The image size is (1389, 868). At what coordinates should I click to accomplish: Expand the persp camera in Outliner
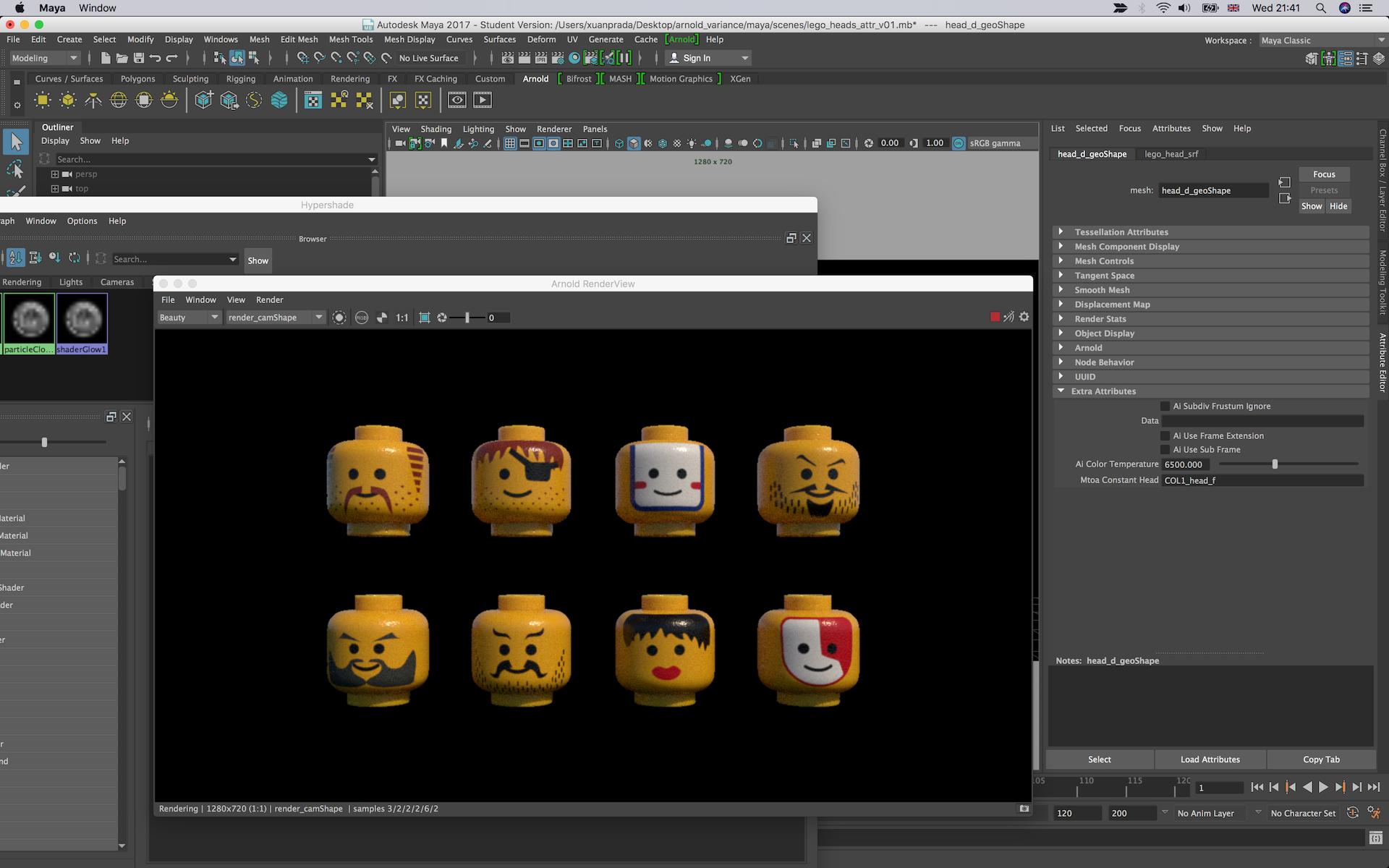(55, 174)
